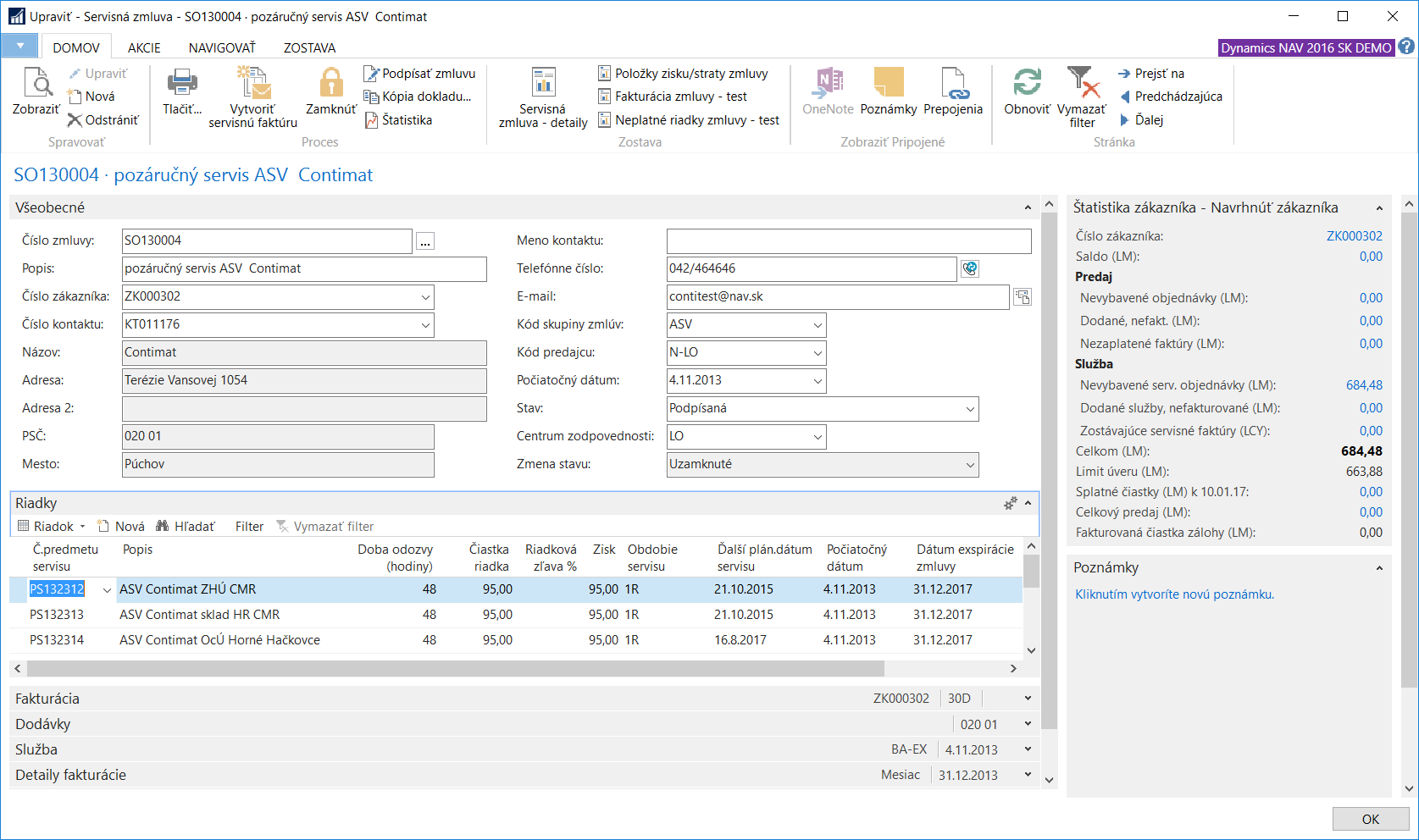Click phone dial icon beside Telefónne číslo
Image resolution: width=1419 pixels, height=840 pixels.
[970, 268]
